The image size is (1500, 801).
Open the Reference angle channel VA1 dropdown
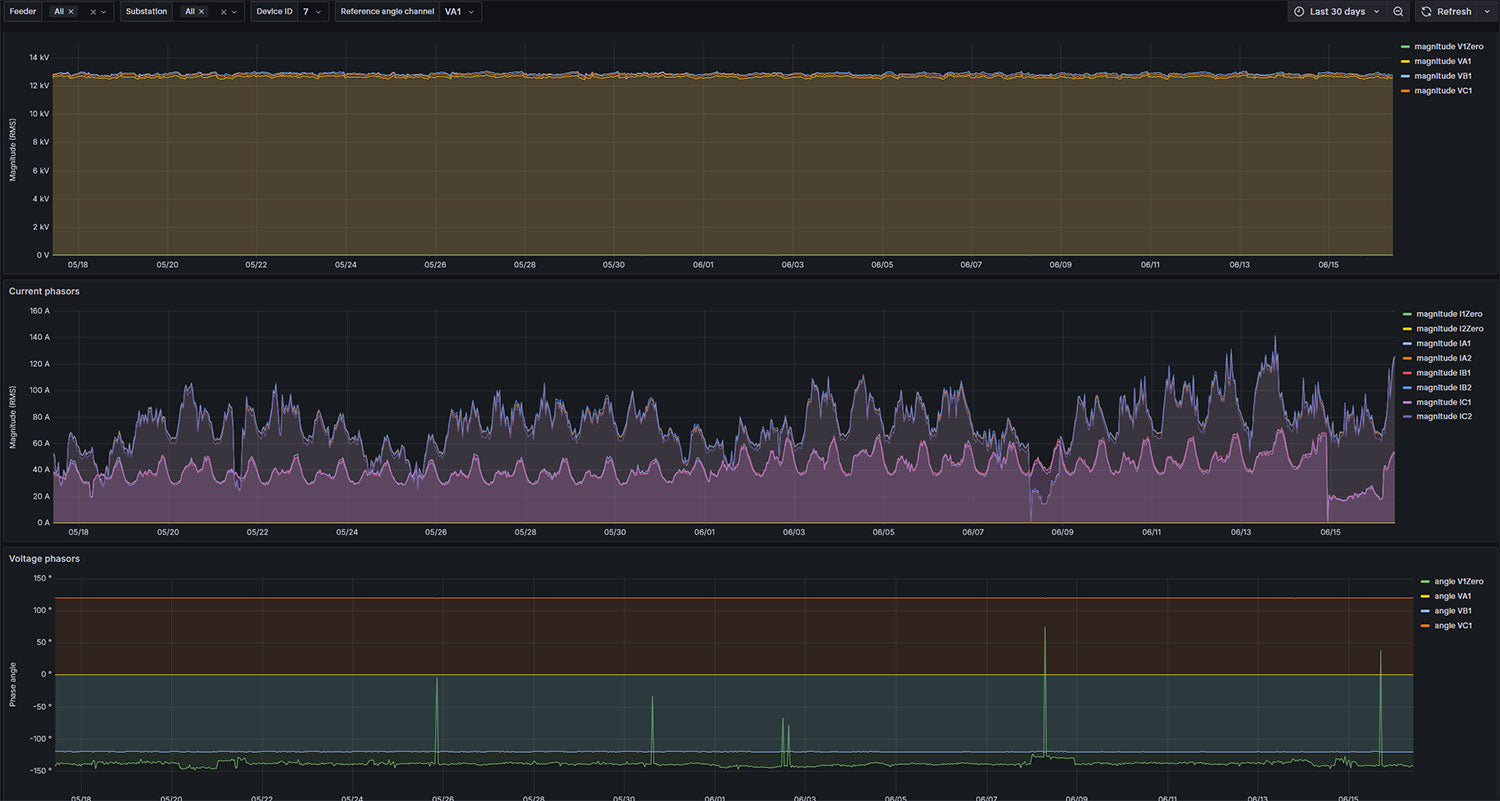460,12
